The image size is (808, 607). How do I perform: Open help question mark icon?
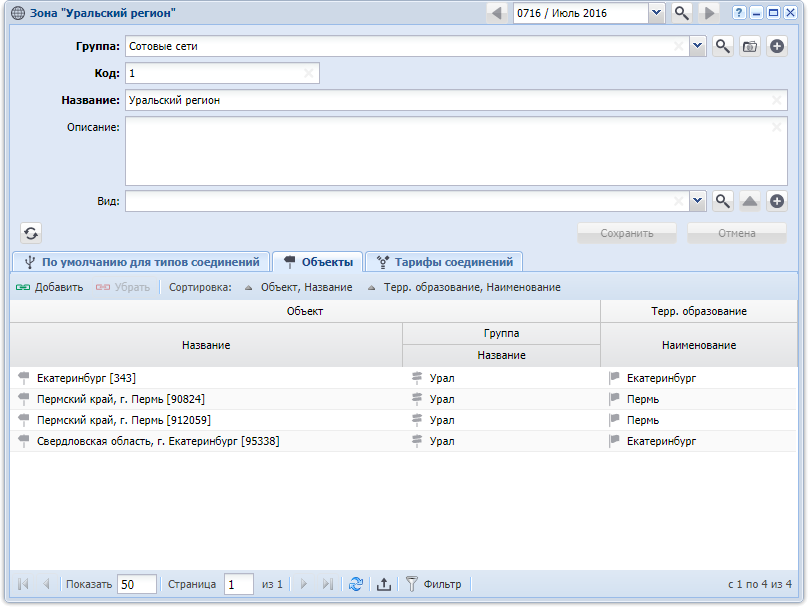point(739,13)
